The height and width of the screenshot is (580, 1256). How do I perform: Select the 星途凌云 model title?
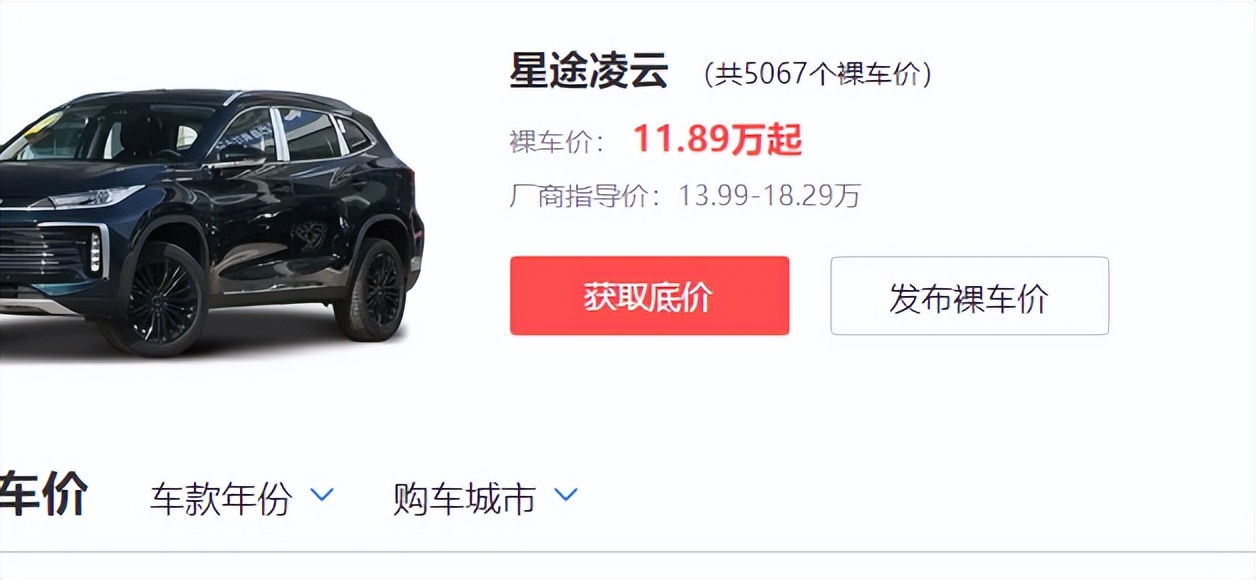pyautogui.click(x=588, y=73)
